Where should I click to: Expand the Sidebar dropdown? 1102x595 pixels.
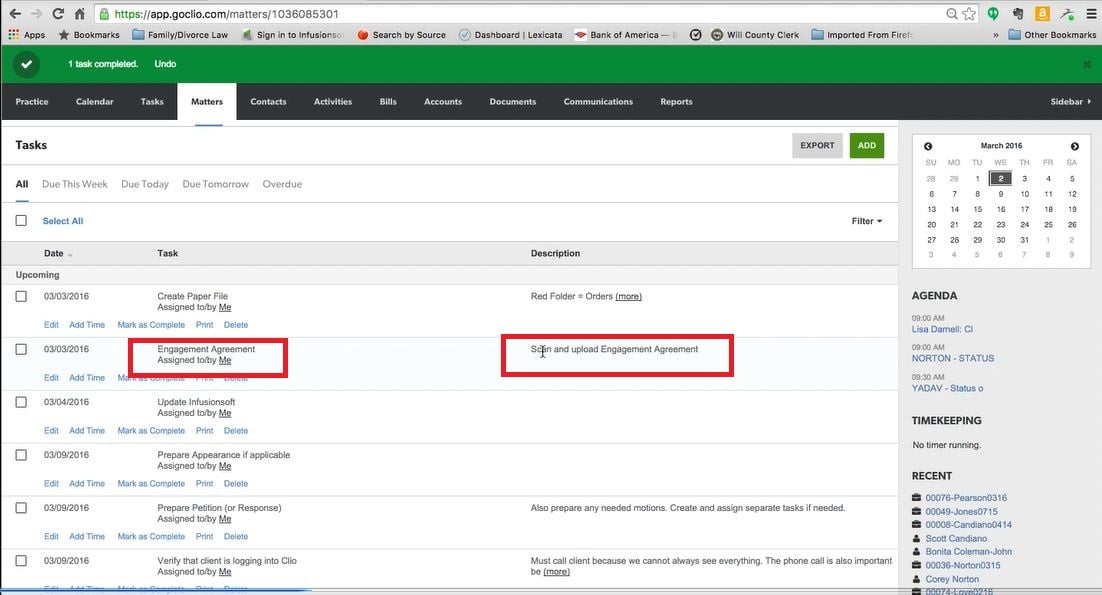pyautogui.click(x=1070, y=102)
